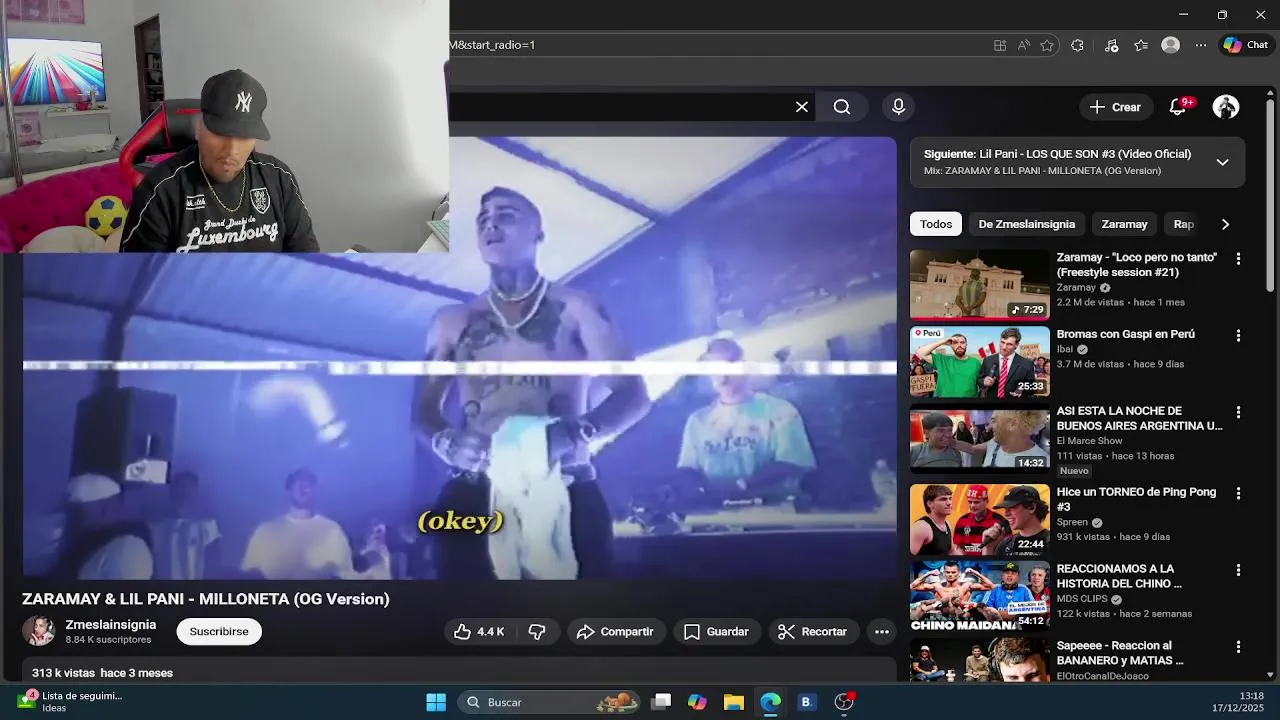1280x720 pixels.
Task: Open Task View on the taskbar
Action: [x=661, y=702]
